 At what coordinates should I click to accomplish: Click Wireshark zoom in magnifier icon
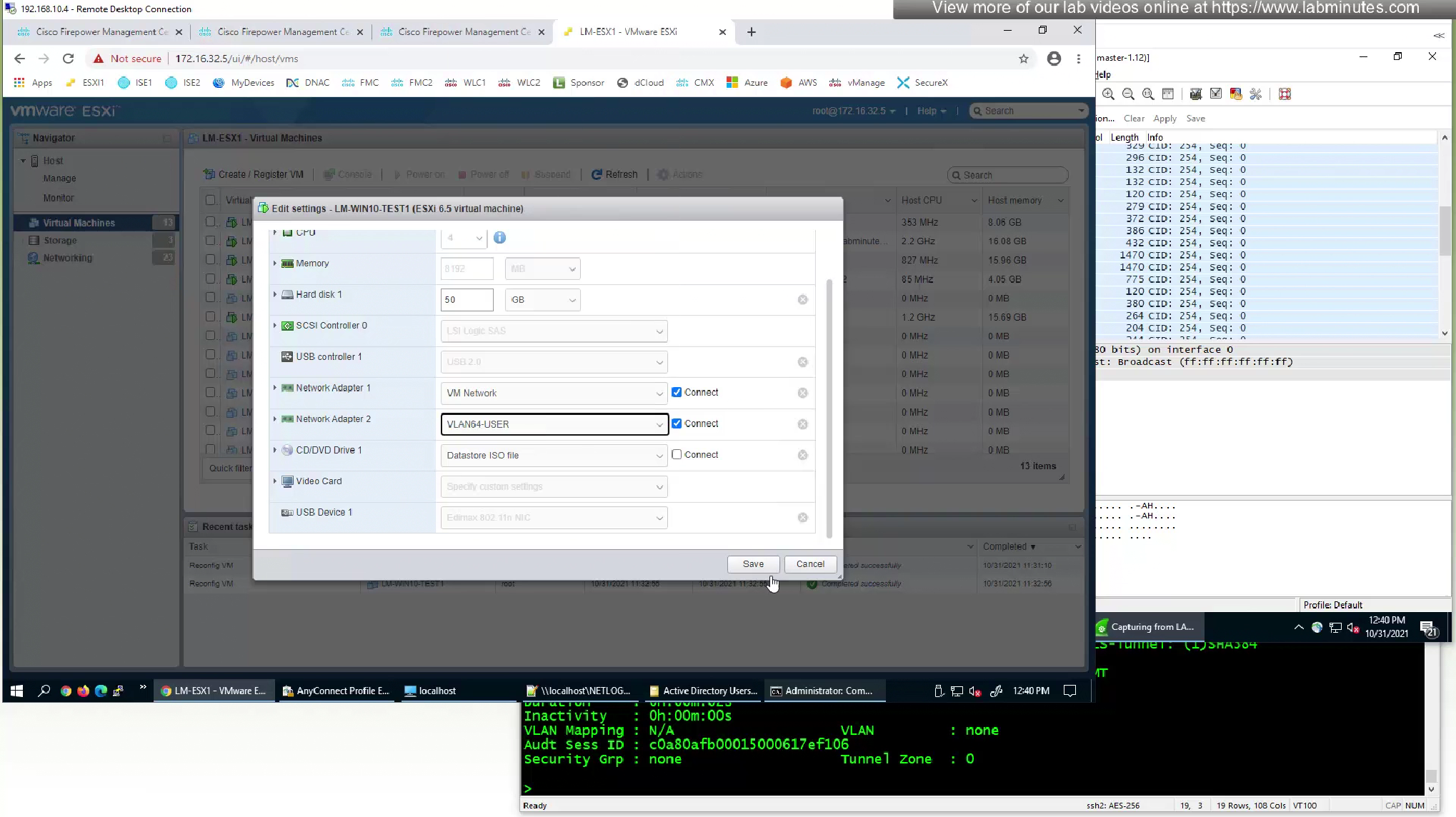[x=1108, y=94]
